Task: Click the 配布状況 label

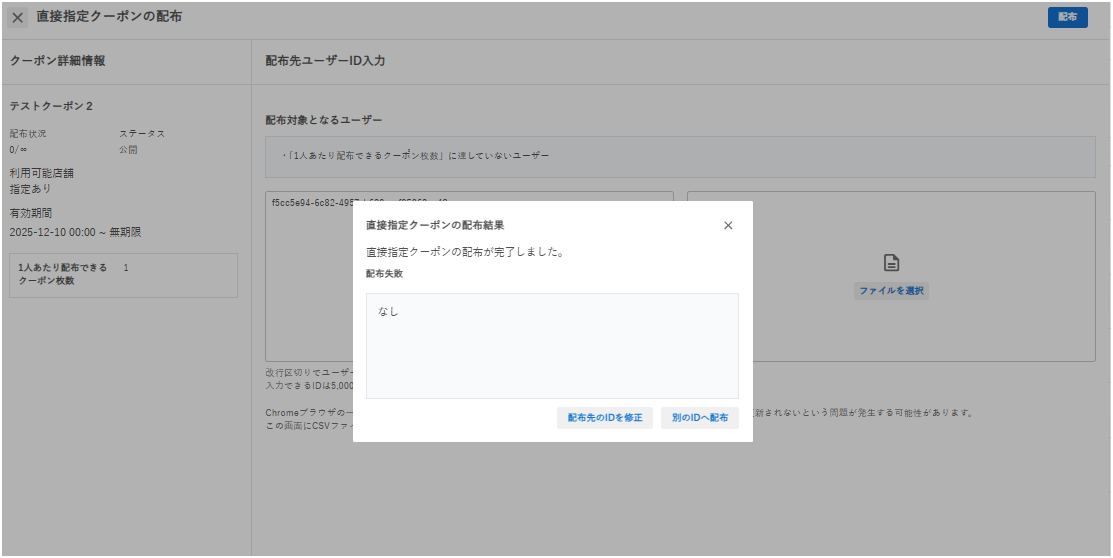Action: (28, 133)
